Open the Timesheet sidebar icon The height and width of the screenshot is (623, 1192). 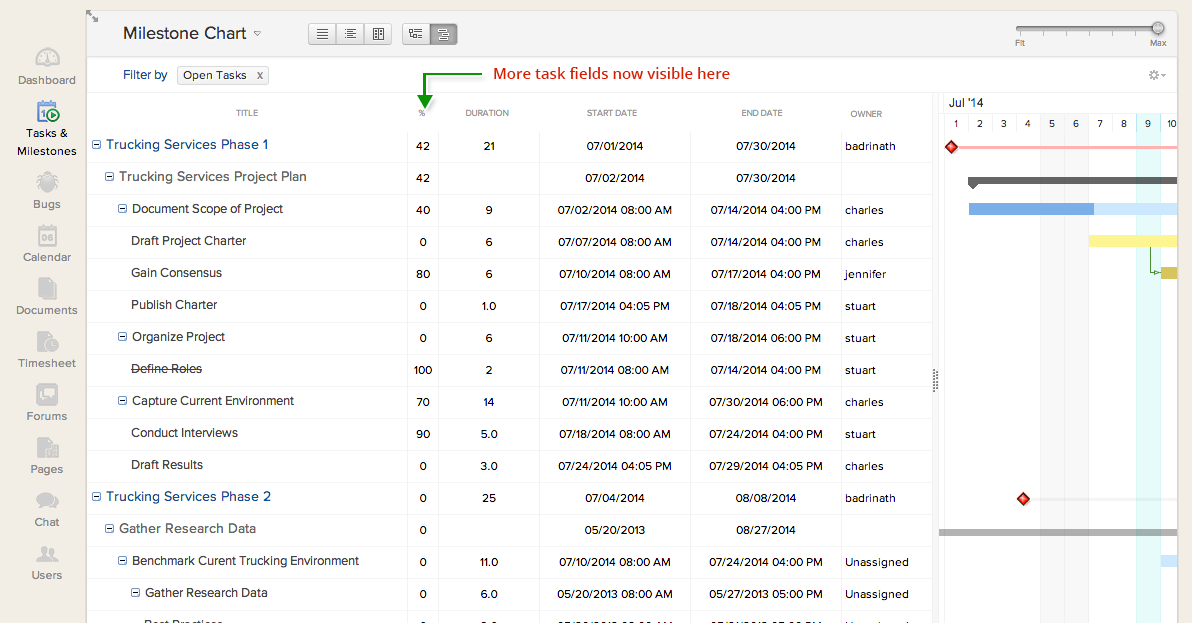click(x=47, y=342)
